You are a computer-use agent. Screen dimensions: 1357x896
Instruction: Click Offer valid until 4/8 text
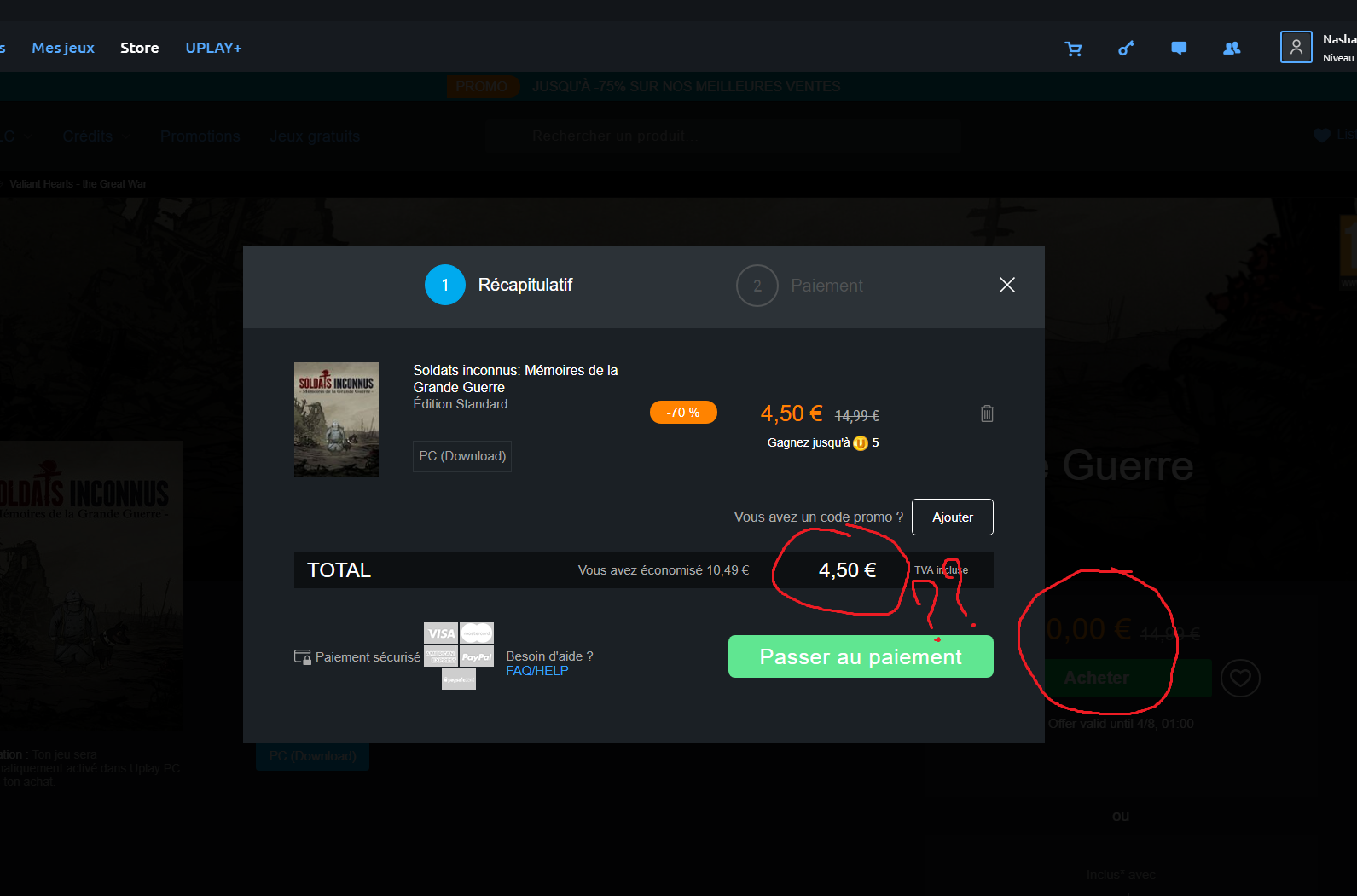pyautogui.click(x=1121, y=724)
